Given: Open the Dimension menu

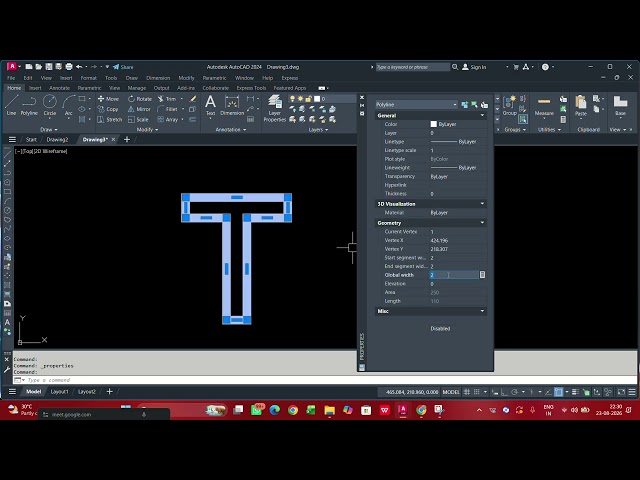Looking at the screenshot, I should (158, 78).
